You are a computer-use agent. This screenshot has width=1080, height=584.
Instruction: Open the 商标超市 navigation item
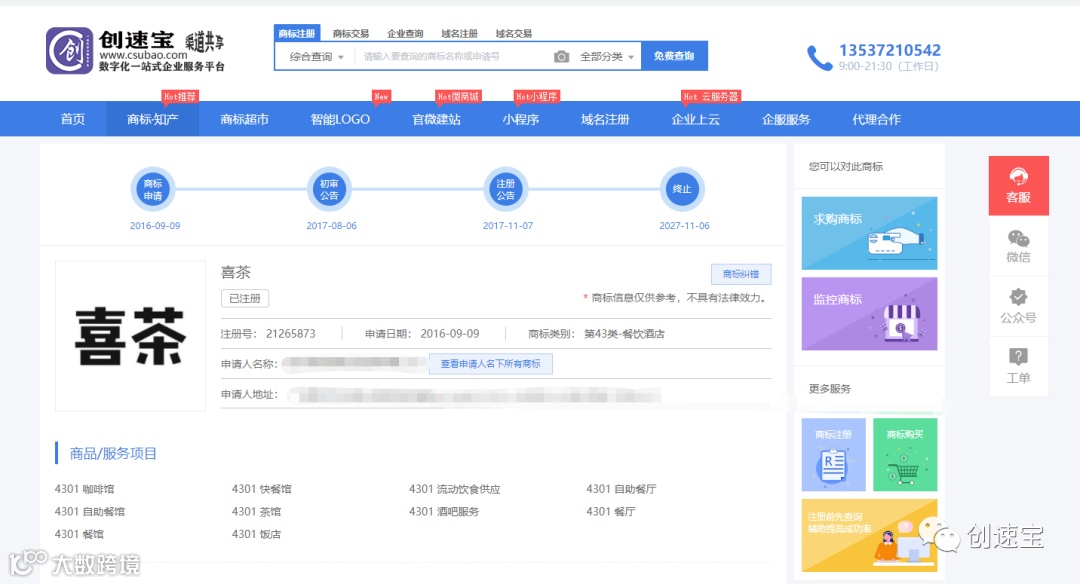click(244, 119)
